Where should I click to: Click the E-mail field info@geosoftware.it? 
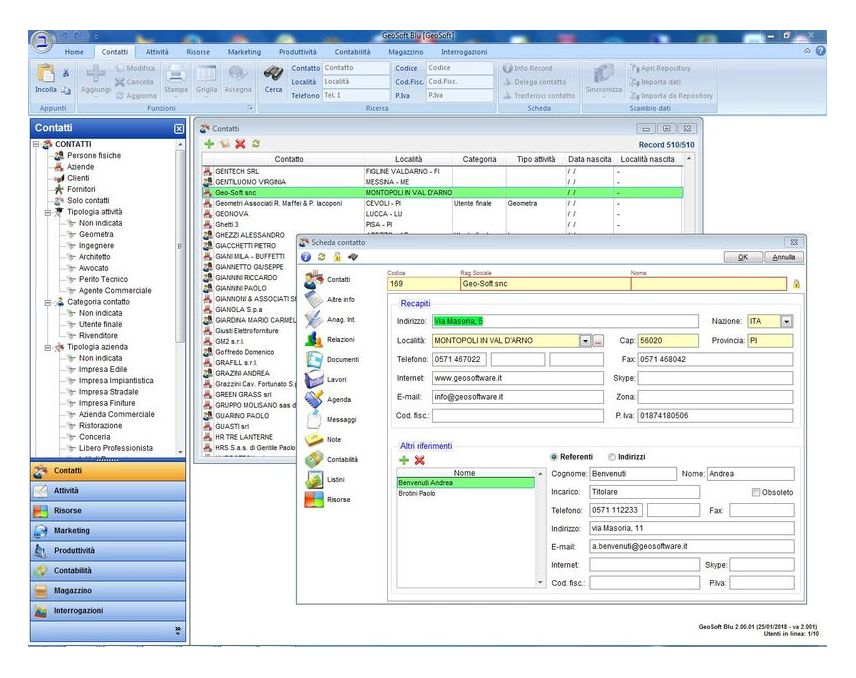pyautogui.click(x=518, y=397)
